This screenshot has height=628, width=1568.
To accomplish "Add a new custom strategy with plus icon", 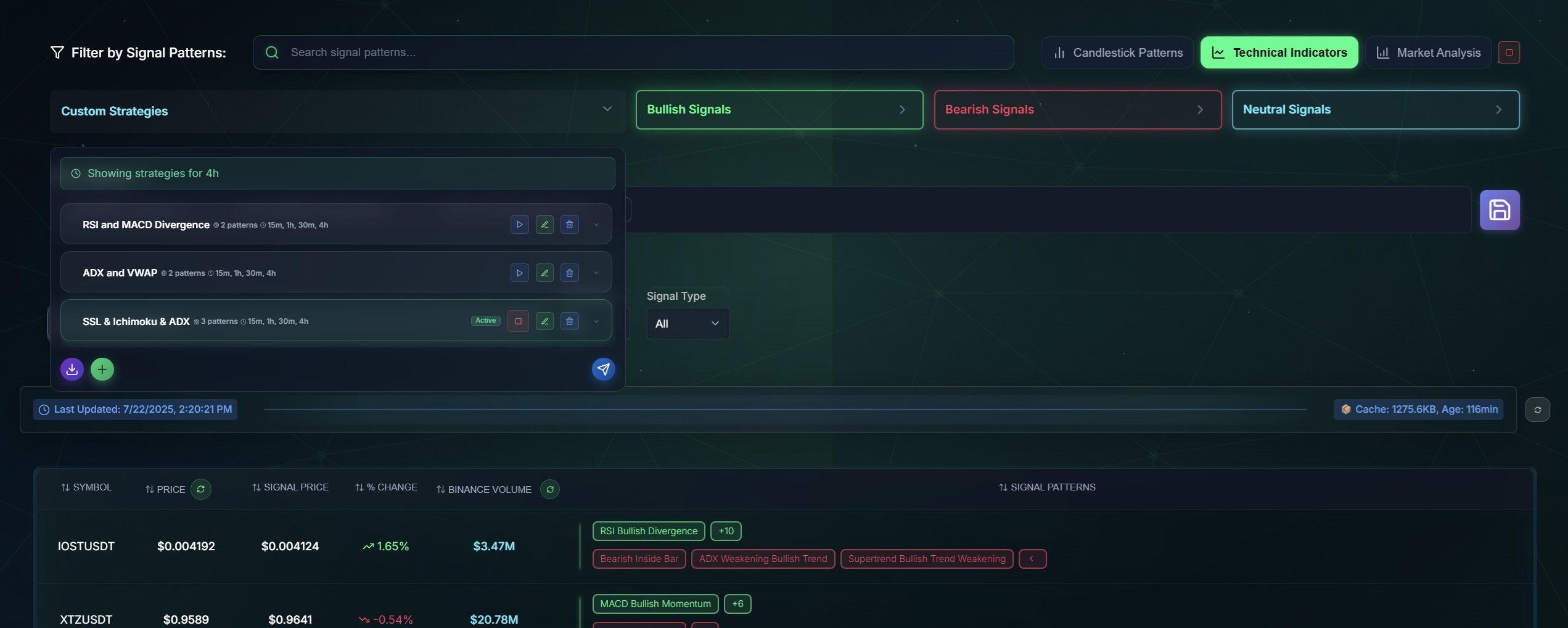I will (x=102, y=369).
